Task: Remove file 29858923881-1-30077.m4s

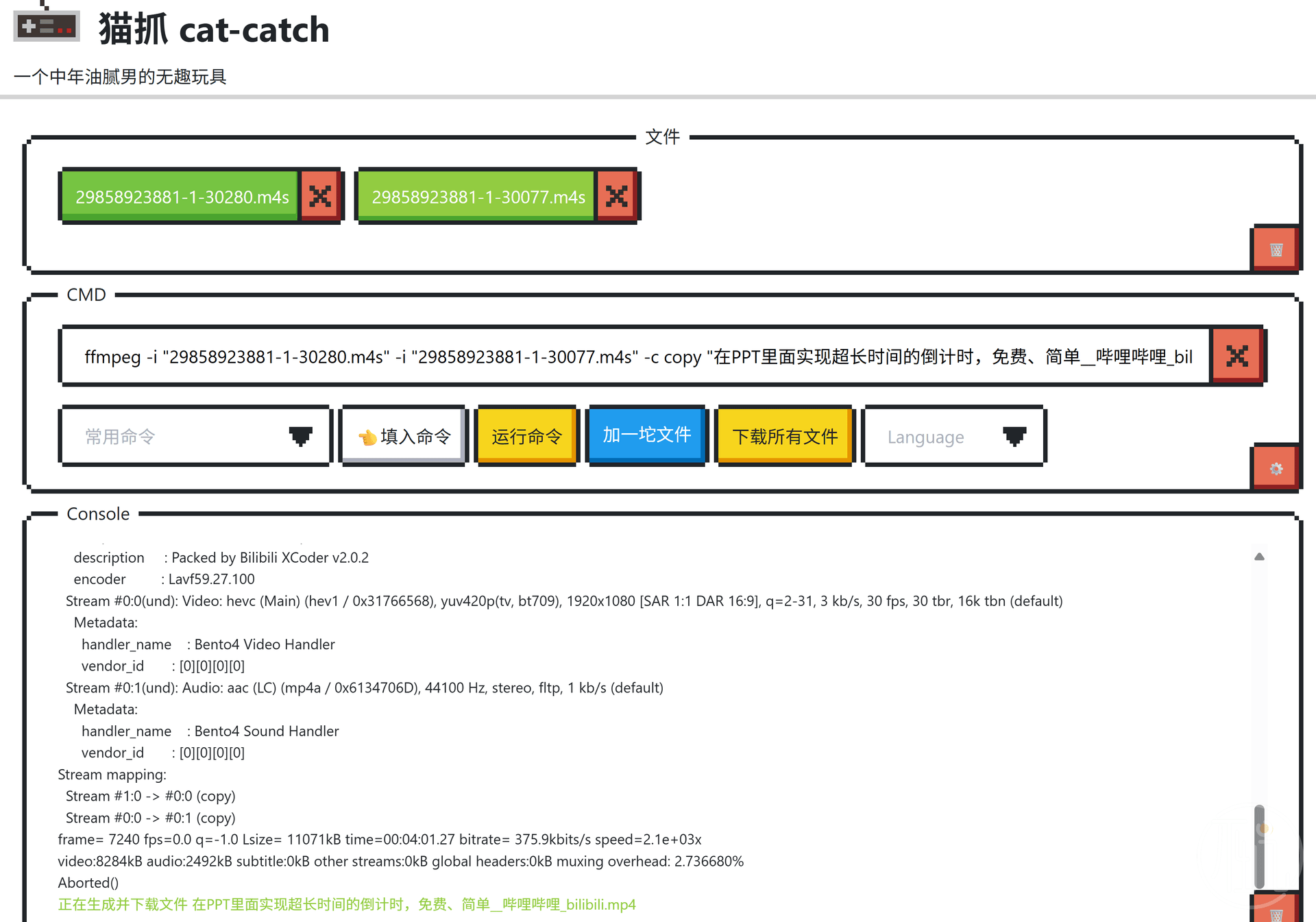Action: (x=616, y=196)
